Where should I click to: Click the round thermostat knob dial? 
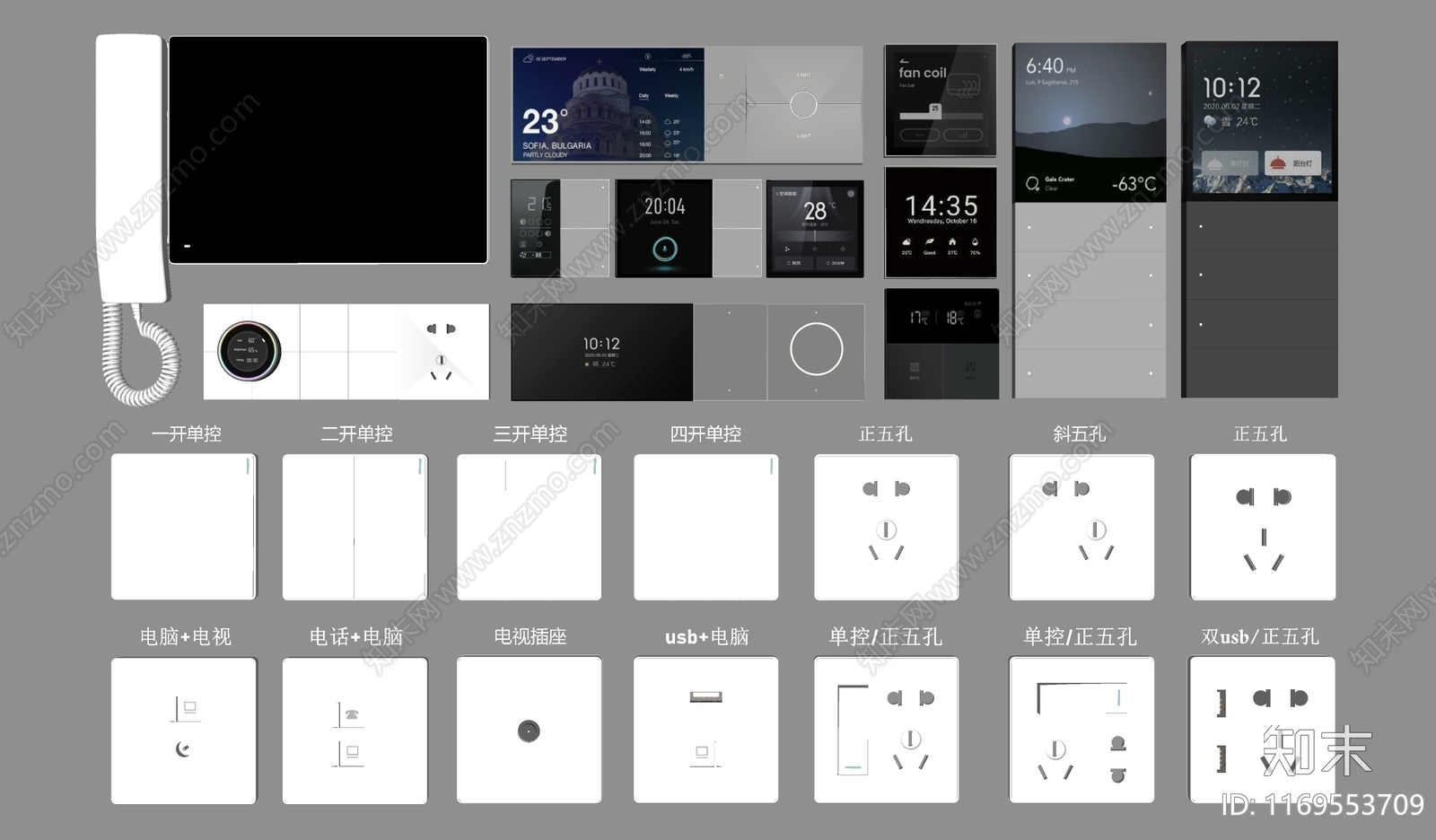[x=250, y=351]
